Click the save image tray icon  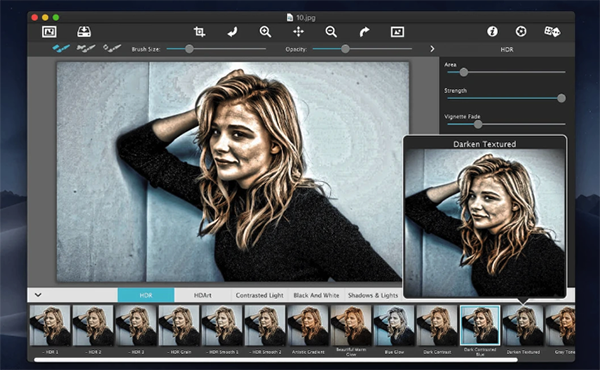[x=84, y=32]
